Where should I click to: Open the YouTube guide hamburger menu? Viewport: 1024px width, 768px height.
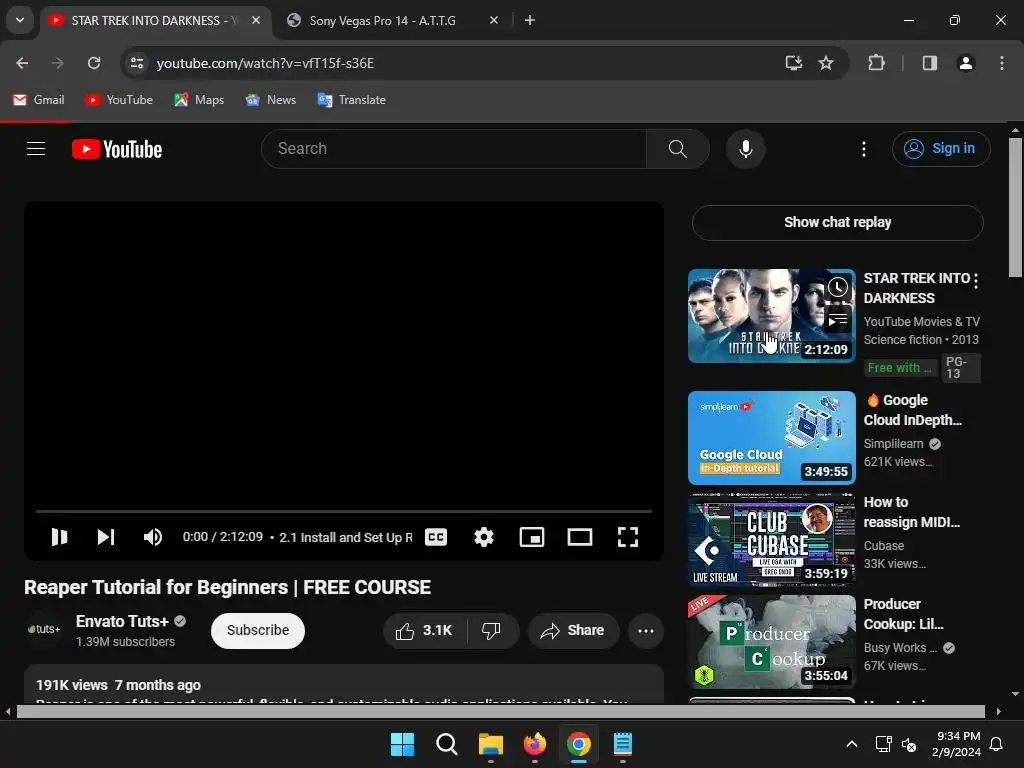36,149
